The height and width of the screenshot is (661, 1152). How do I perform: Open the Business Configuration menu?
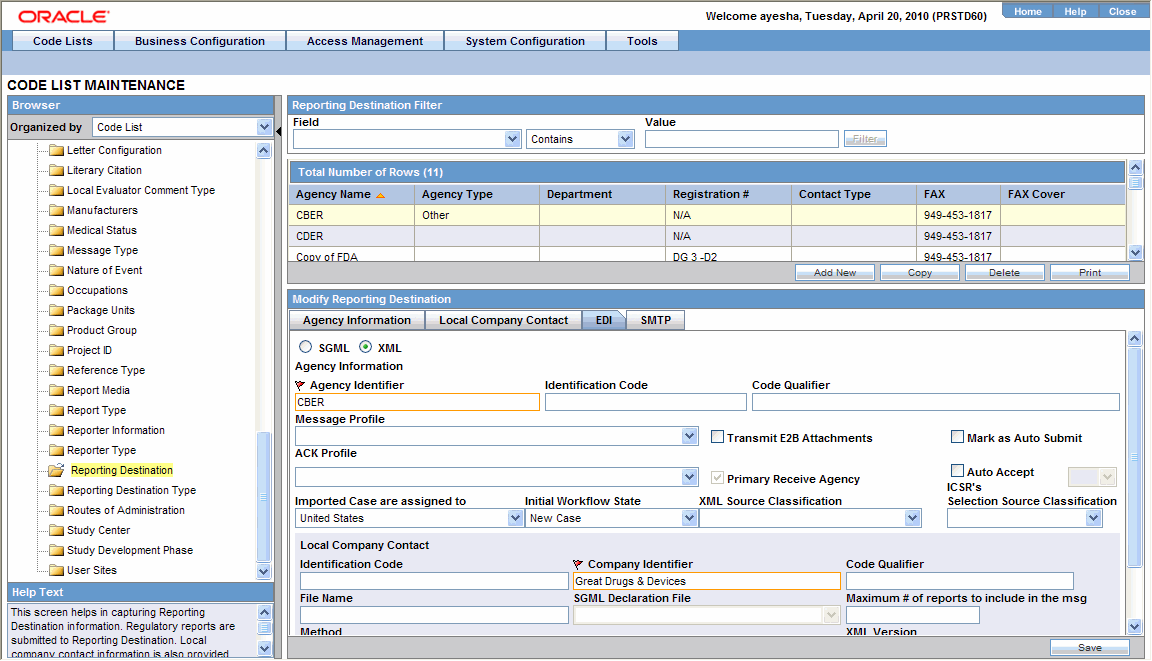pyautogui.click(x=200, y=41)
